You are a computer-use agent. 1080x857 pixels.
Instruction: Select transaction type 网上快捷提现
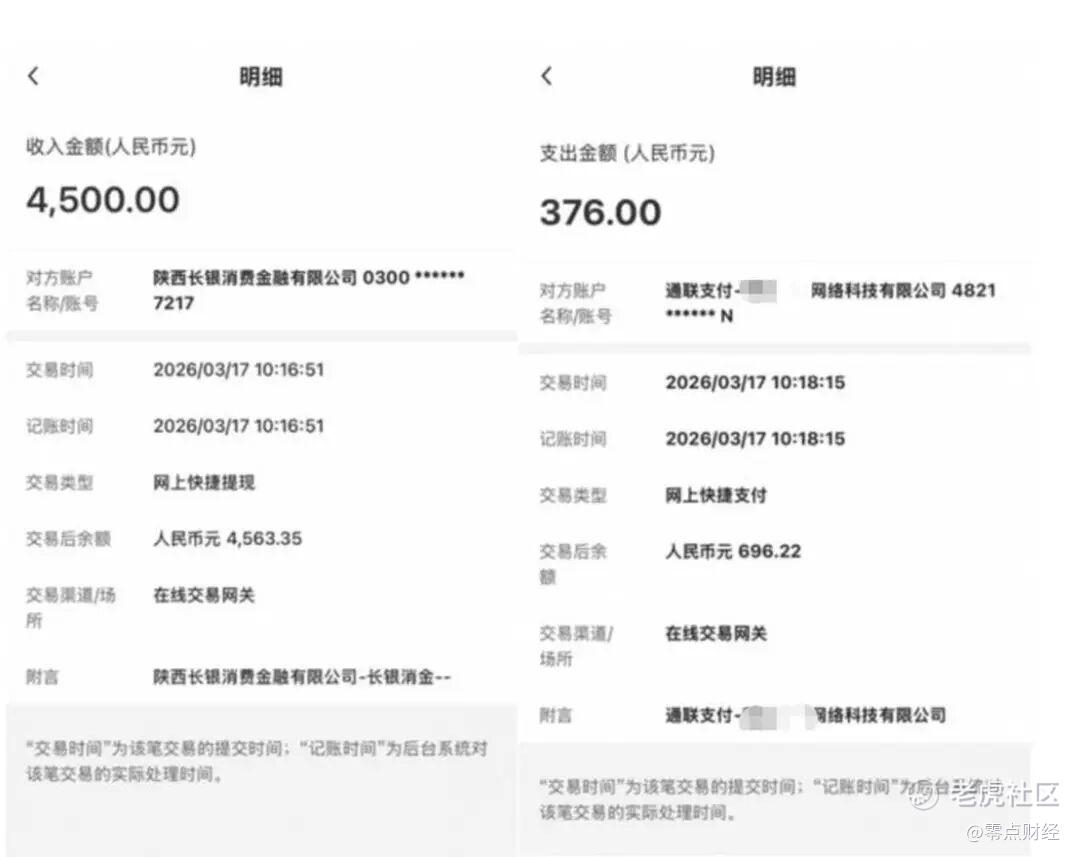[204, 483]
